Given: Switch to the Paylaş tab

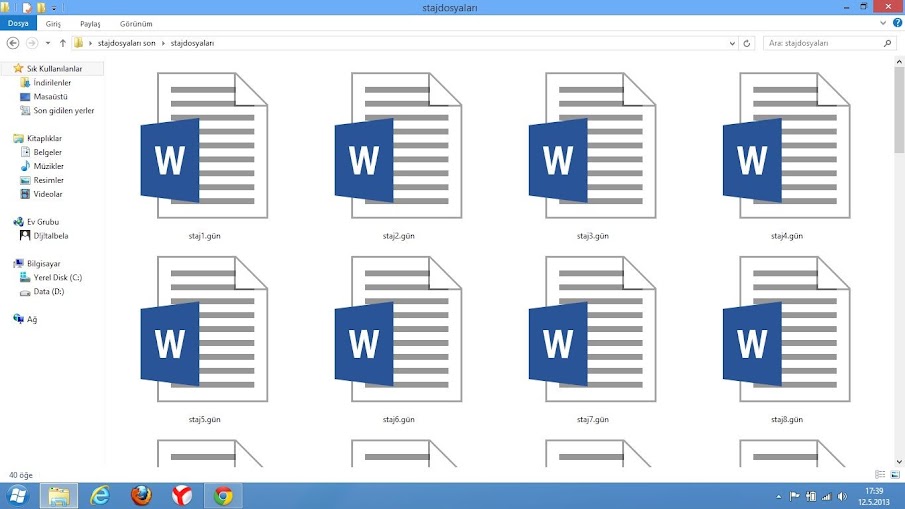Looking at the screenshot, I should coord(90,24).
